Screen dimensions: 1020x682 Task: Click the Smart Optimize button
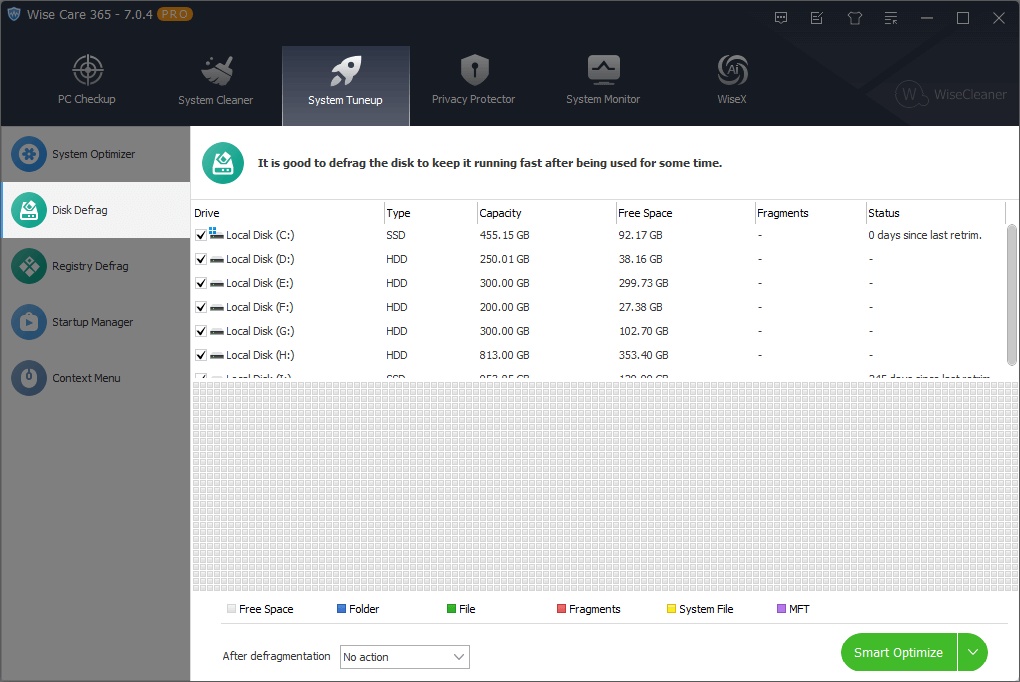point(898,652)
